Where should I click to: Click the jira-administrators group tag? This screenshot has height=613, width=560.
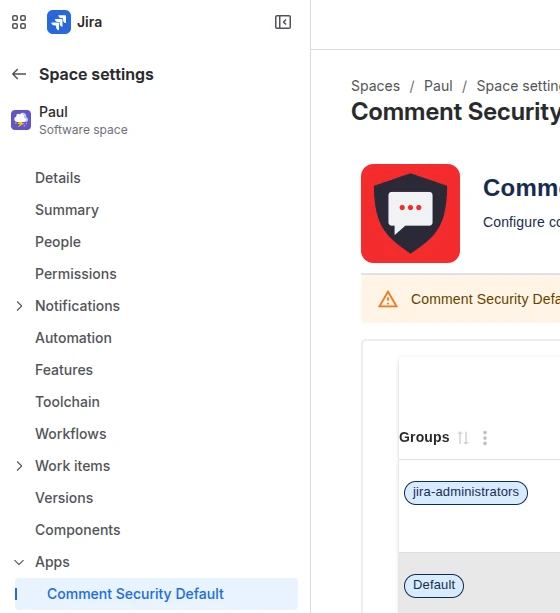tap(466, 493)
